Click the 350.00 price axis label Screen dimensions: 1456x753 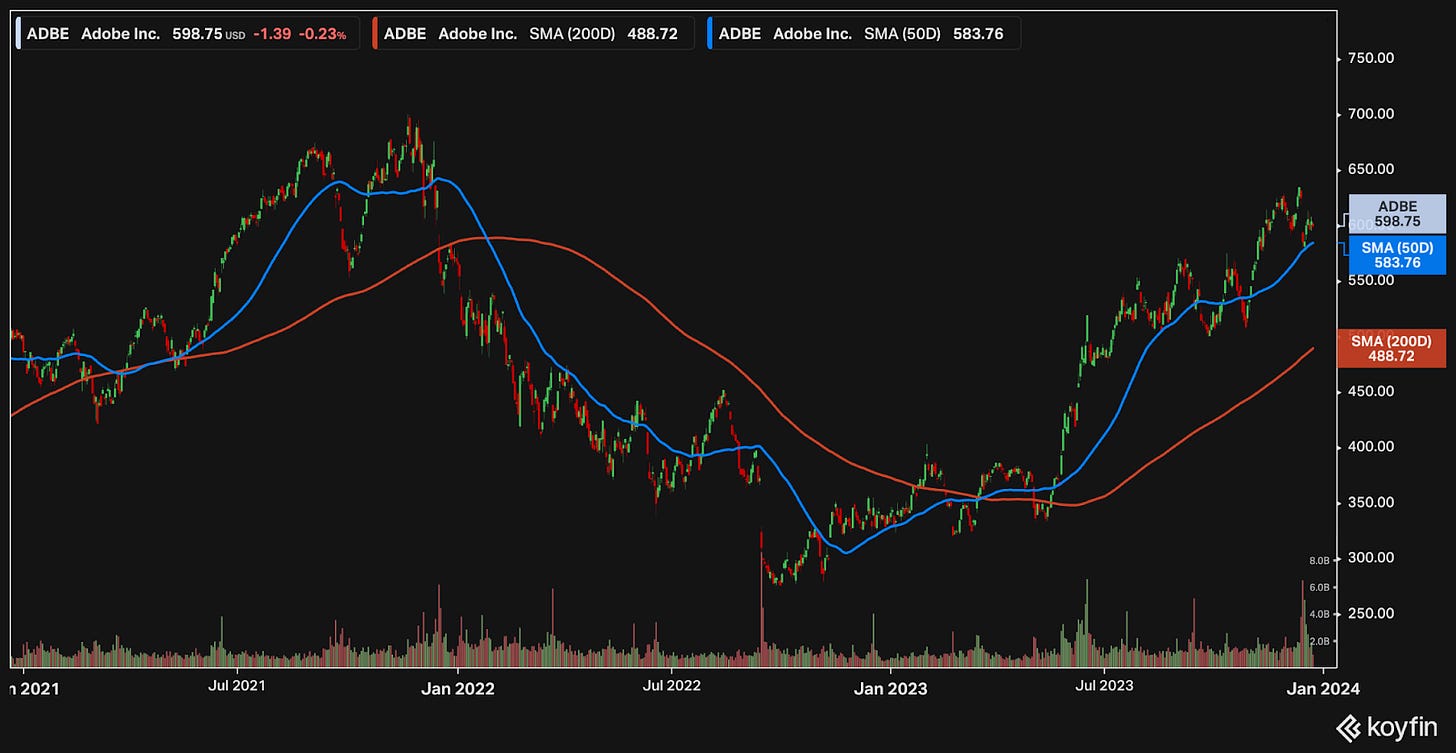click(1371, 502)
